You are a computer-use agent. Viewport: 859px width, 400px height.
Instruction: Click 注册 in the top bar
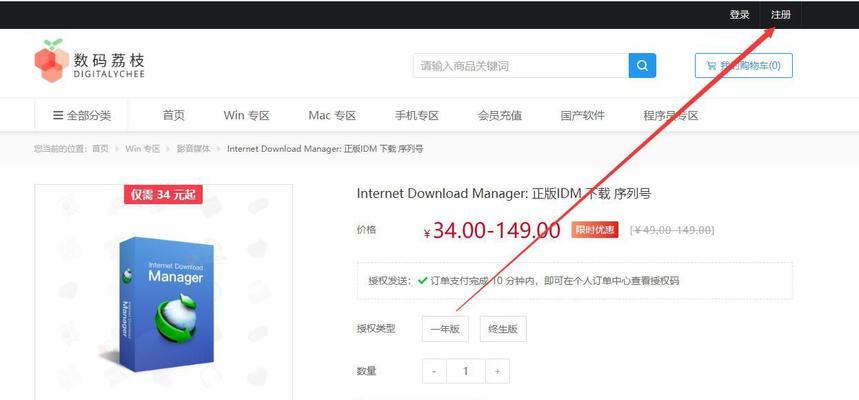pyautogui.click(x=781, y=15)
